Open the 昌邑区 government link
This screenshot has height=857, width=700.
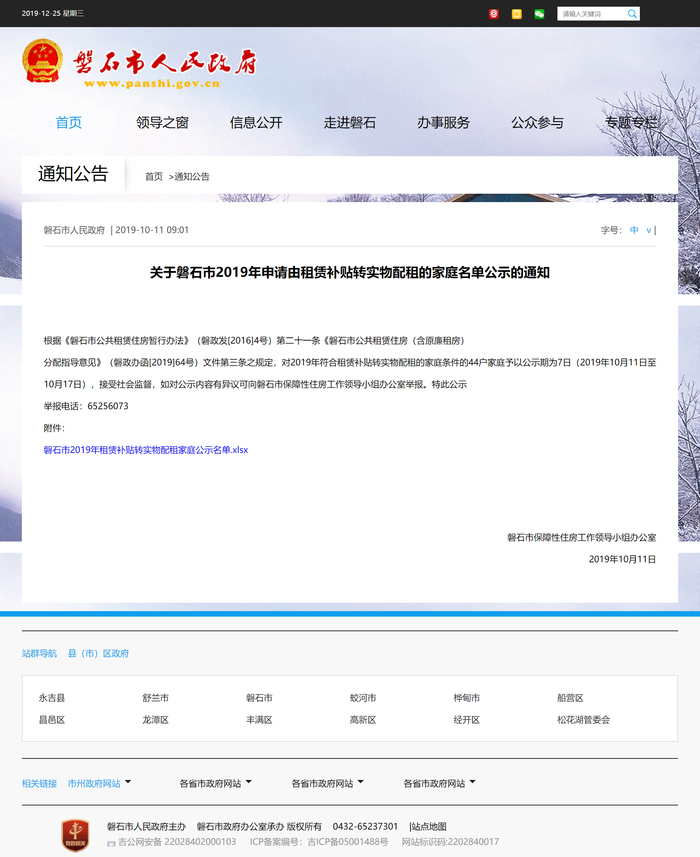click(52, 720)
